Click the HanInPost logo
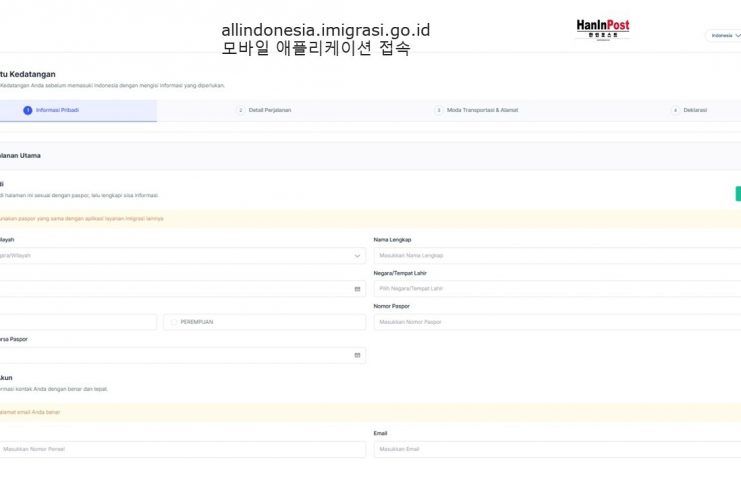This screenshot has width=741, height=486. [602, 29]
